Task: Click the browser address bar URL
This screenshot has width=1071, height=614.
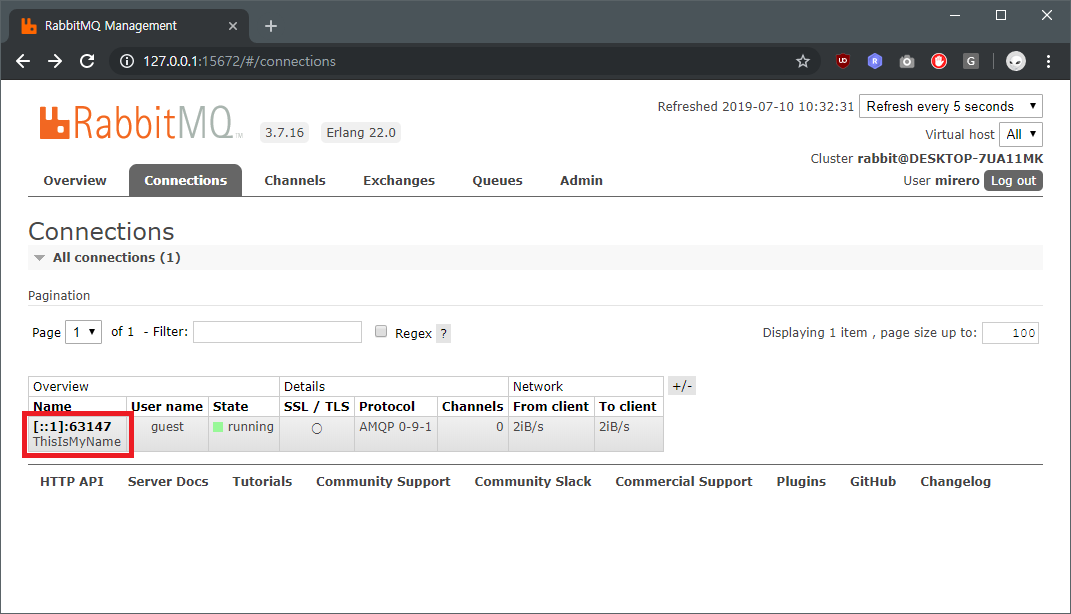Action: 239,61
